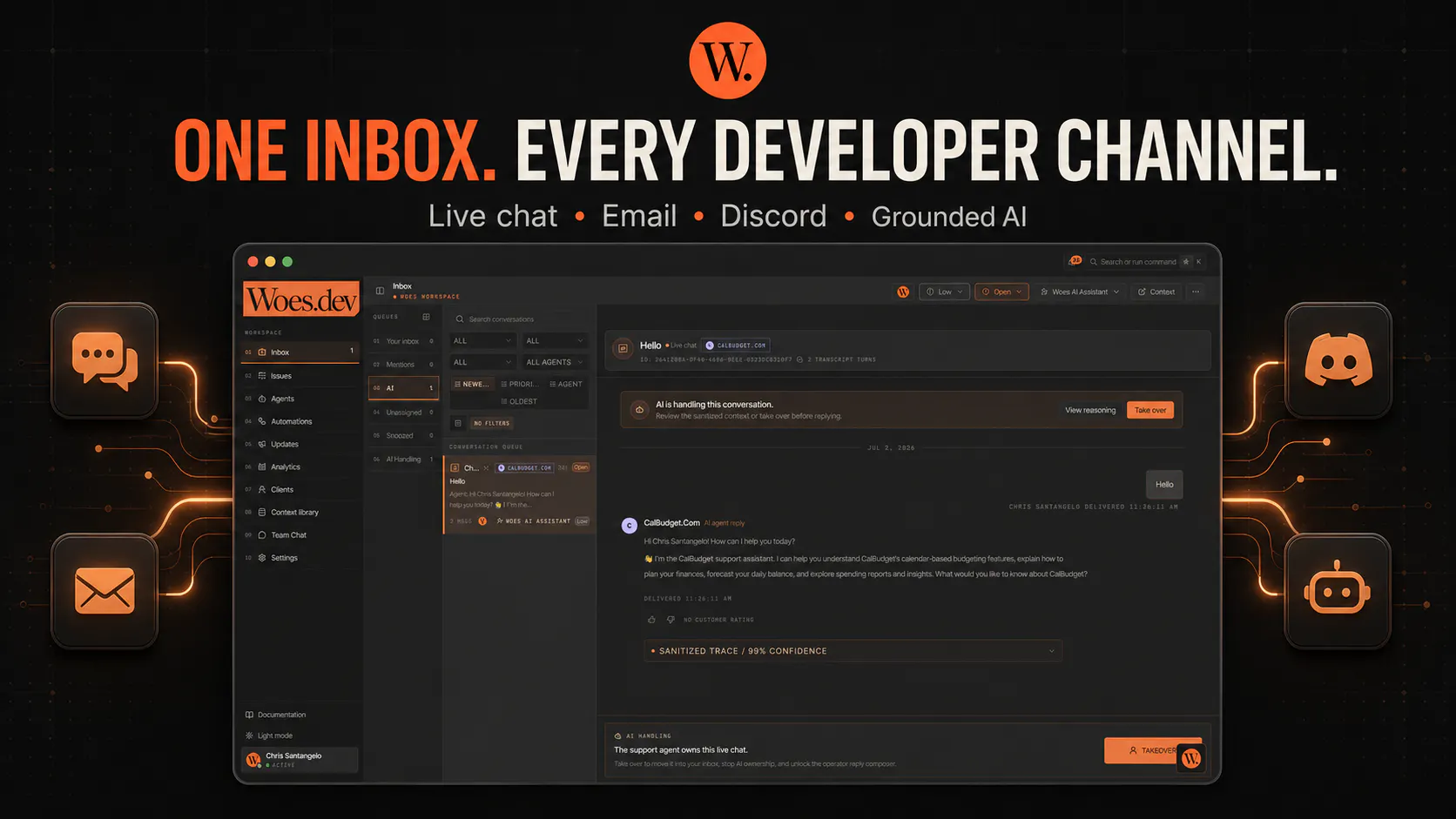Click the orange W avatar in conversation toolbar

pyautogui.click(x=903, y=292)
